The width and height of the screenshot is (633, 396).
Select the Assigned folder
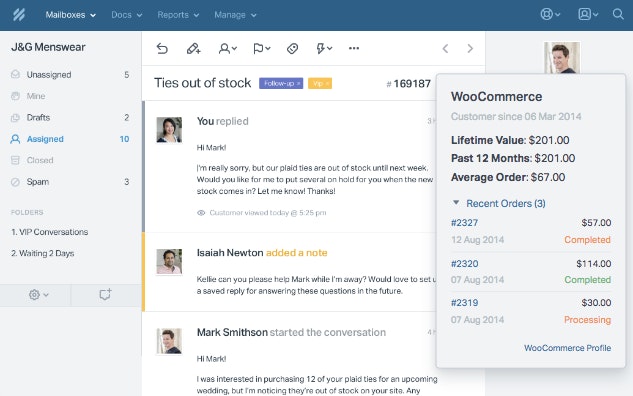pyautogui.click(x=70, y=139)
